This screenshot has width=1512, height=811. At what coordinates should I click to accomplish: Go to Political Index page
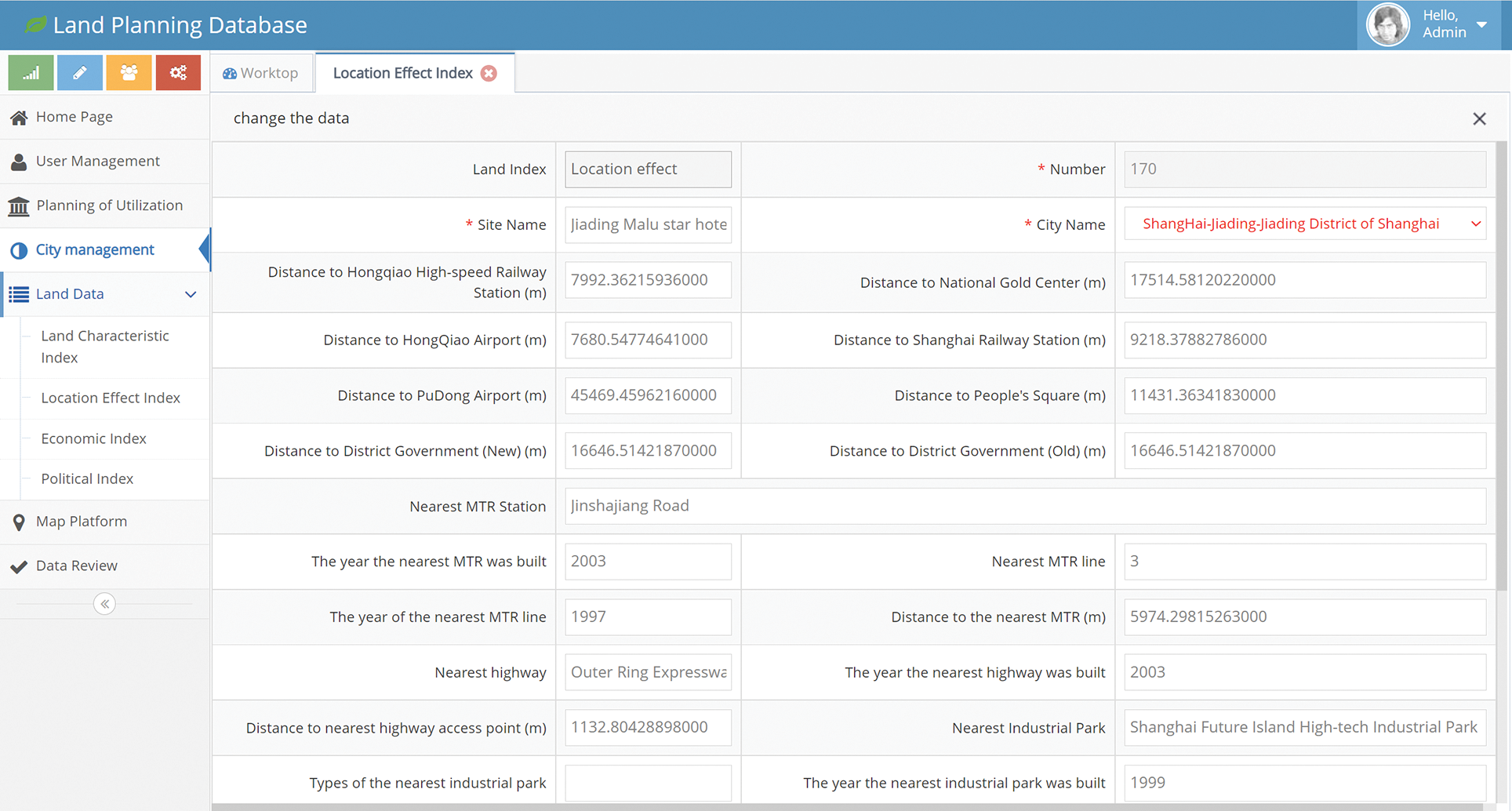(87, 478)
